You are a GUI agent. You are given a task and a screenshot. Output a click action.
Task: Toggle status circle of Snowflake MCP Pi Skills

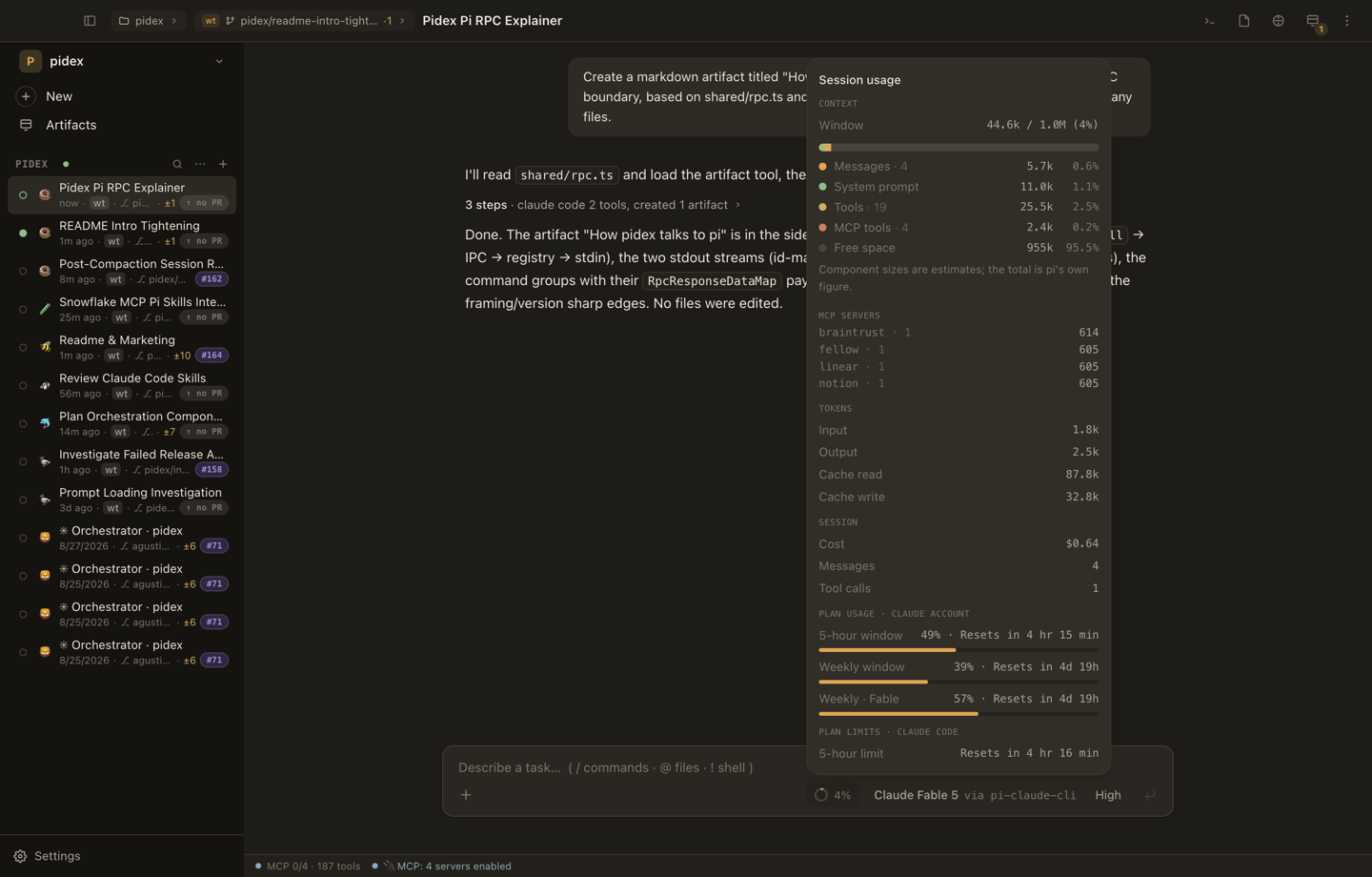[x=23, y=309]
